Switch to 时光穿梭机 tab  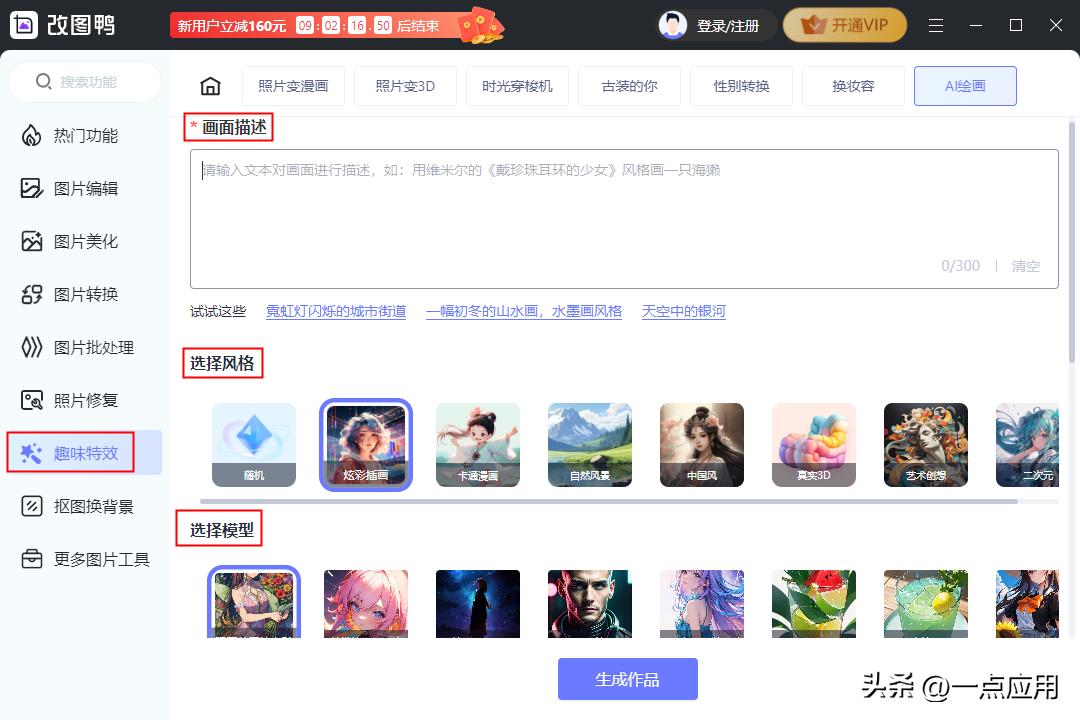tap(517, 86)
